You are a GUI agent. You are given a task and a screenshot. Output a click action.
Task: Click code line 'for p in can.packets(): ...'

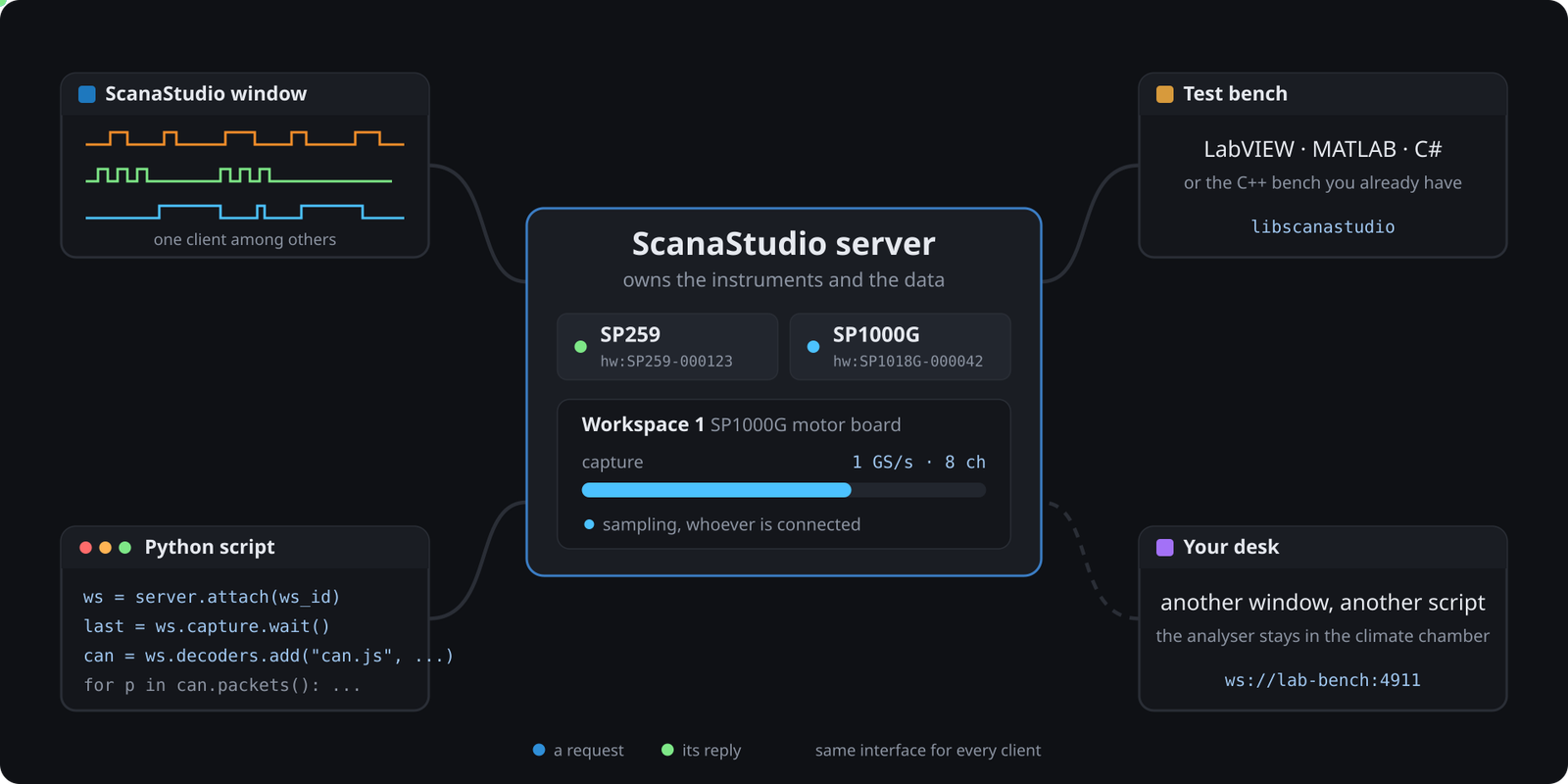(x=222, y=685)
